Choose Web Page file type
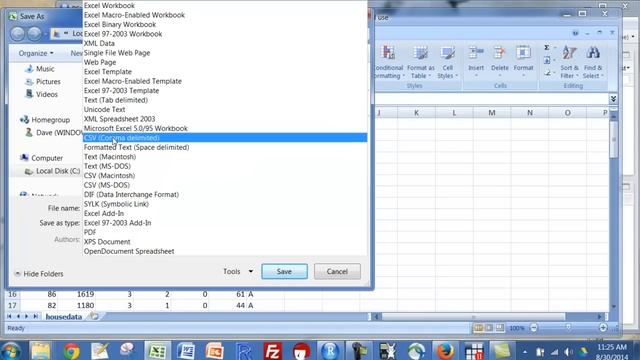The image size is (640, 360). pos(225,62)
